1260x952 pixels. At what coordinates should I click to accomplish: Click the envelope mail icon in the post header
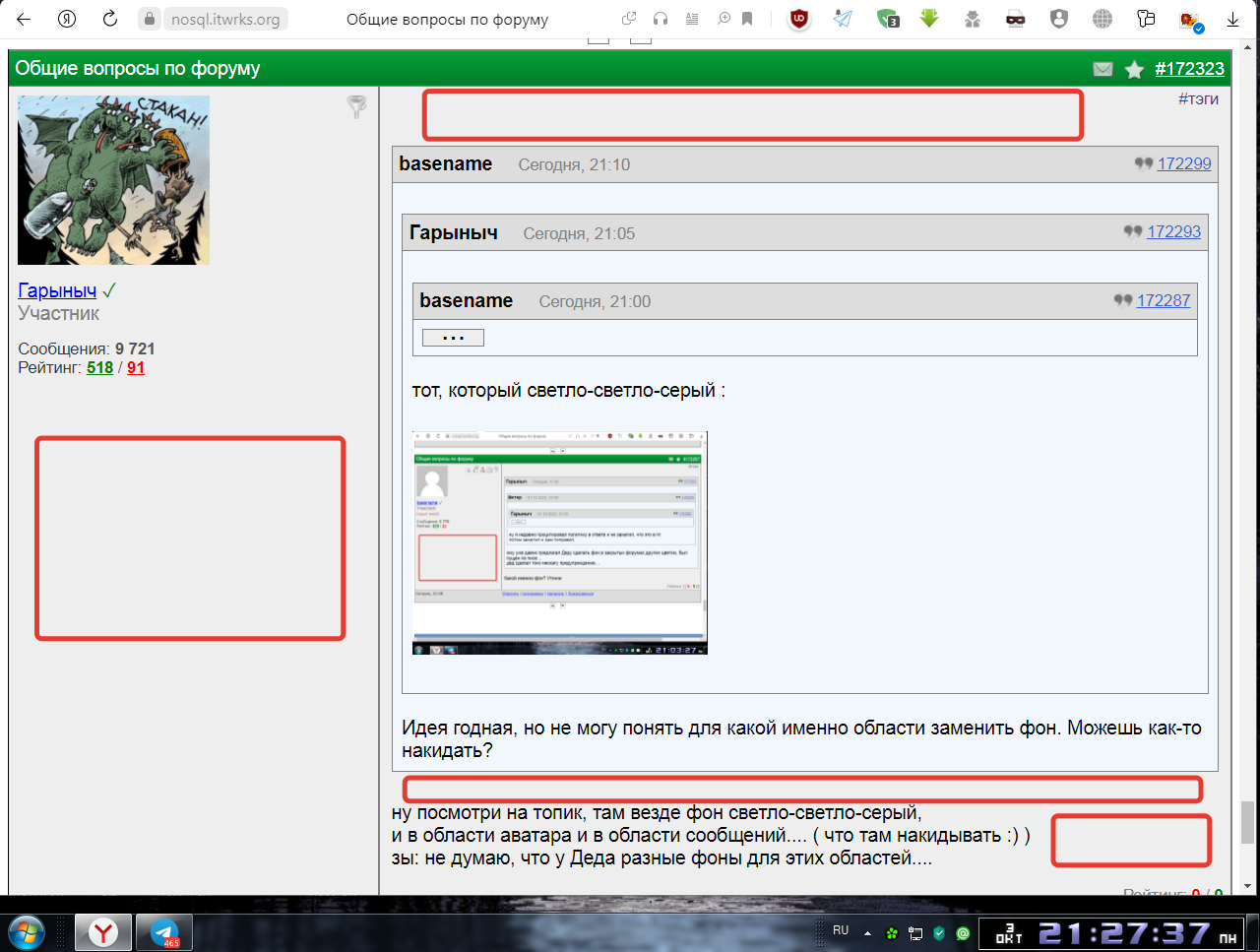1102,69
